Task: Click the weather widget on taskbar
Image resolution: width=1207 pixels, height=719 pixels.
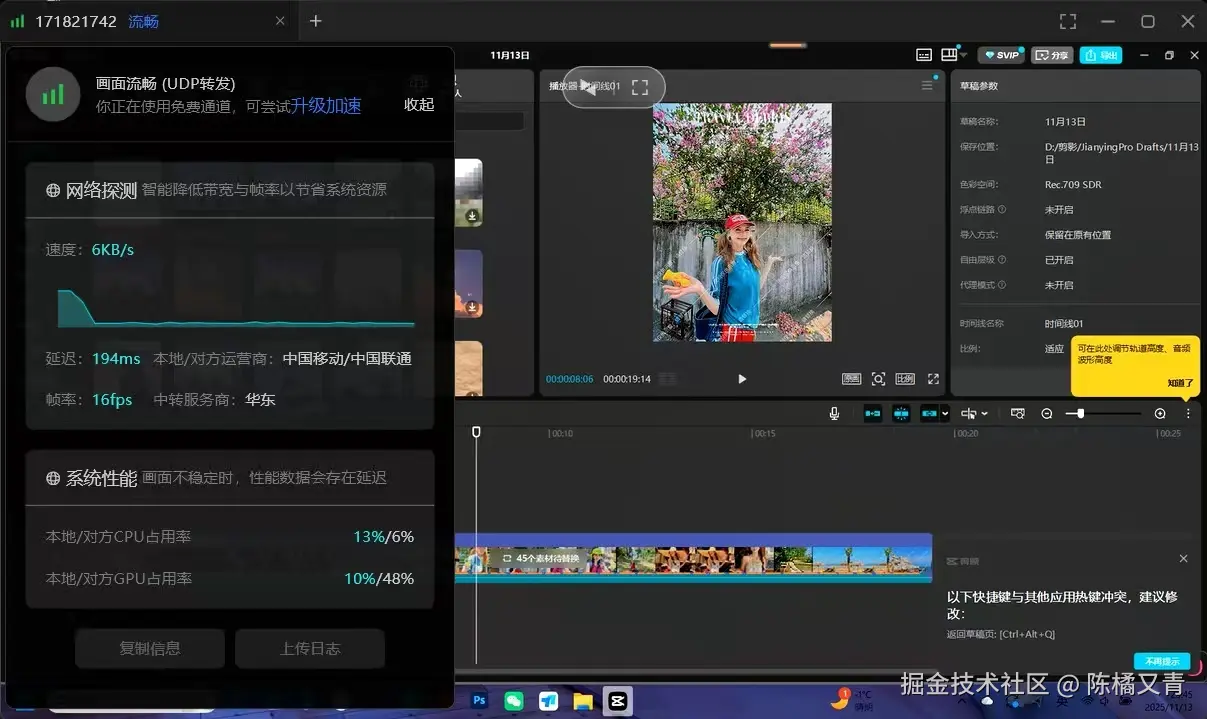Action: pyautogui.click(x=854, y=699)
